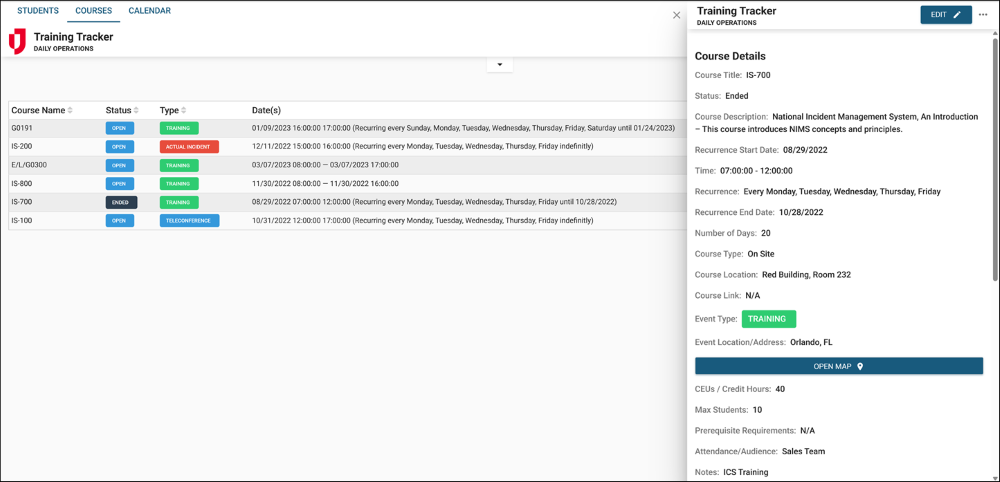
Task: Switch to the Students tab
Action: click(x=38, y=11)
